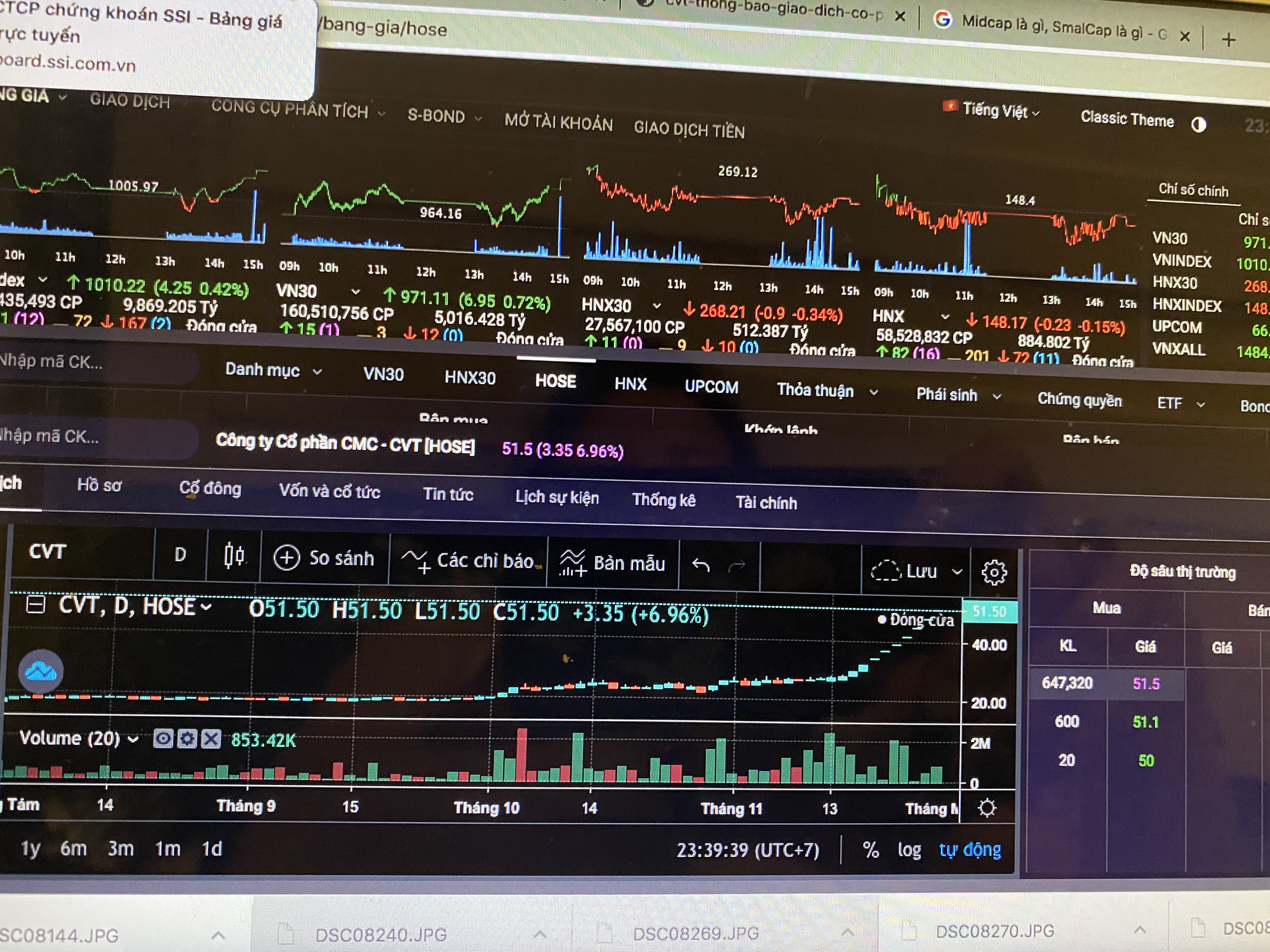
Task: Open the ETF dropdown
Action: (1180, 403)
